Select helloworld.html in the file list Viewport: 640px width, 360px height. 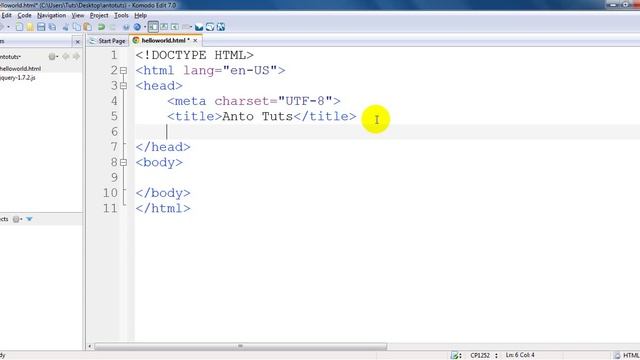(20, 69)
